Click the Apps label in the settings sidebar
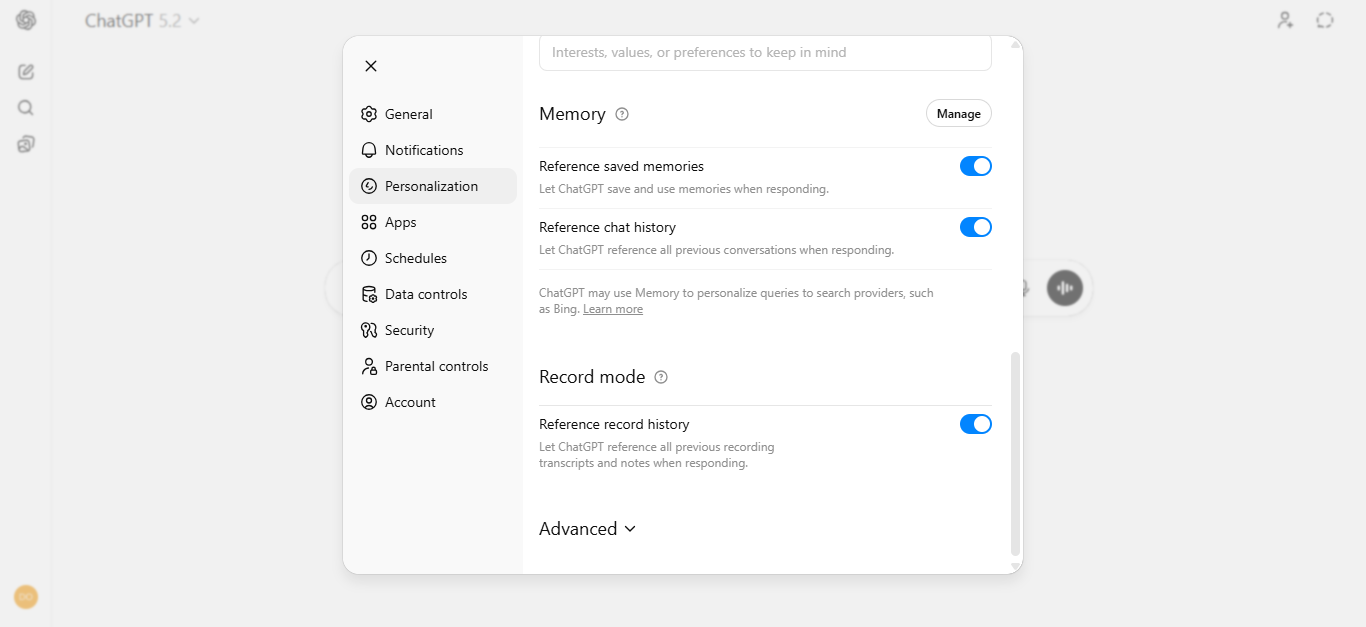 [x=400, y=222]
